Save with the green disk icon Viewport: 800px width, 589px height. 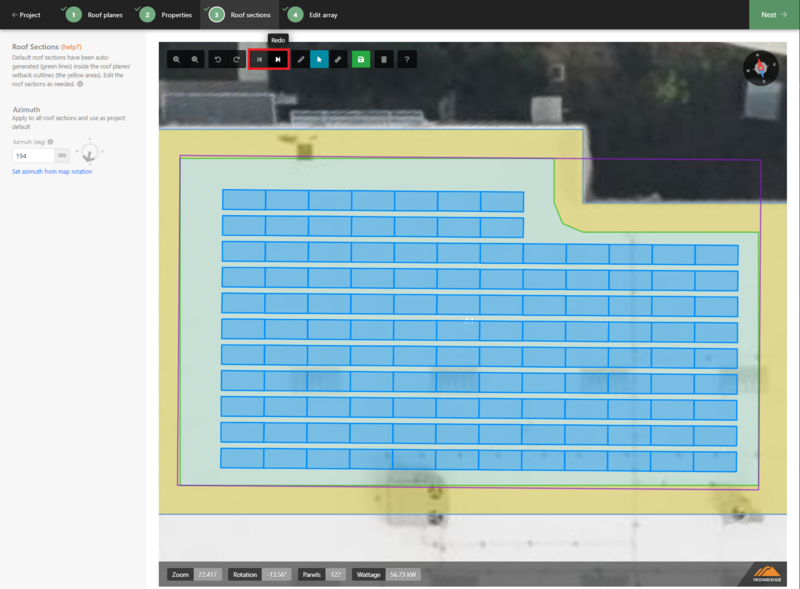pos(361,60)
